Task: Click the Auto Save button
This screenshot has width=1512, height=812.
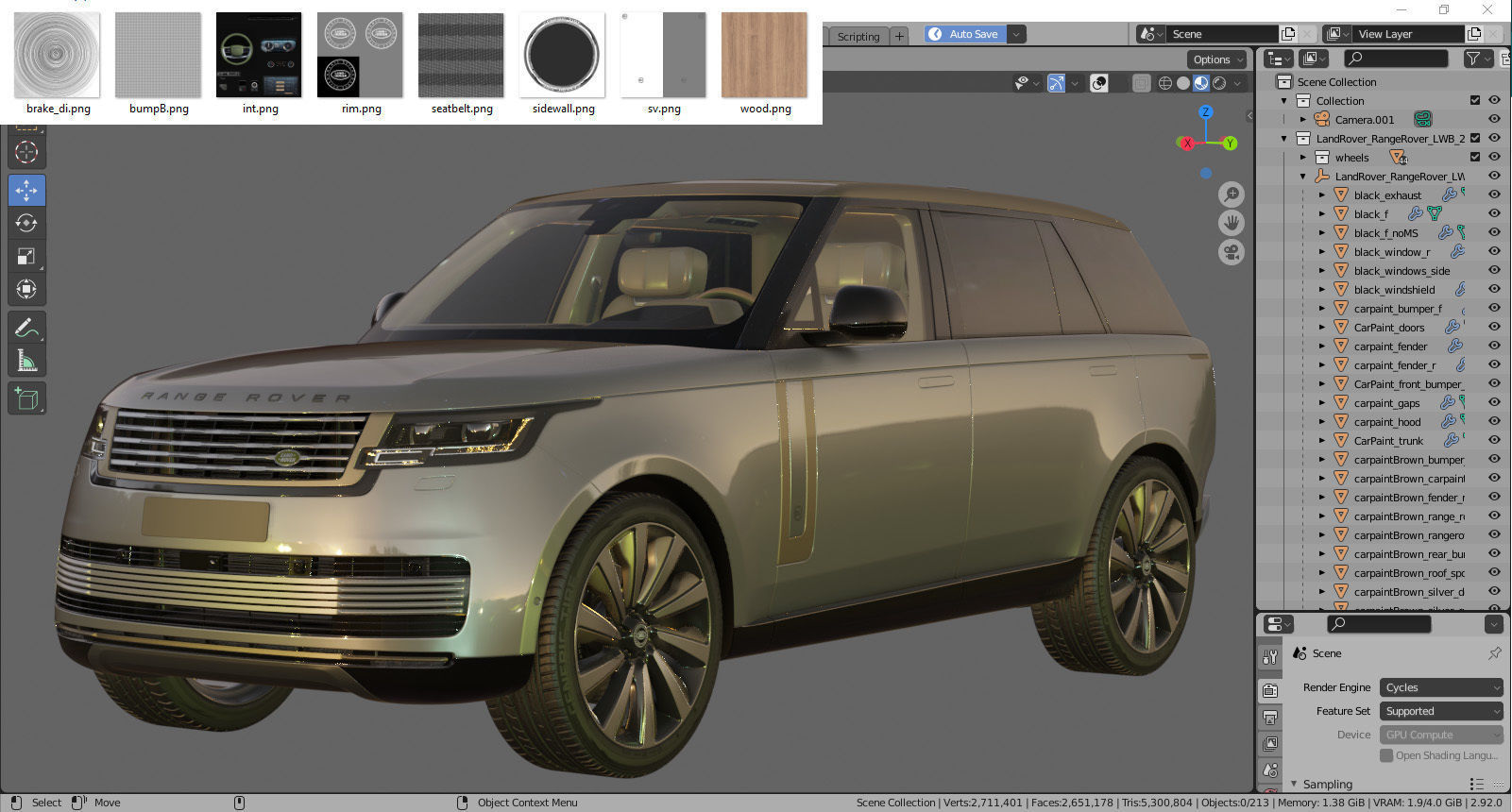Action: coord(964,34)
